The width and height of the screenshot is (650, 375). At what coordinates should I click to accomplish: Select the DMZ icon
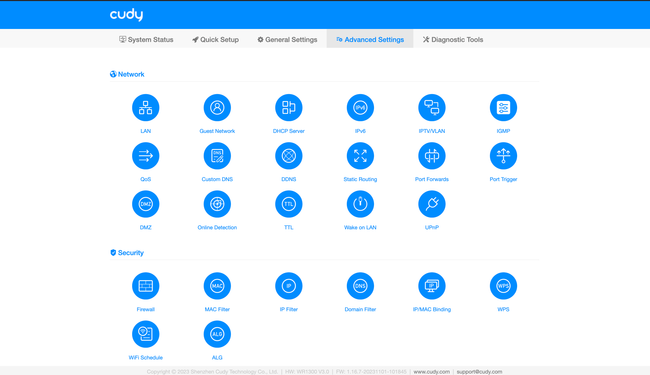tap(146, 204)
